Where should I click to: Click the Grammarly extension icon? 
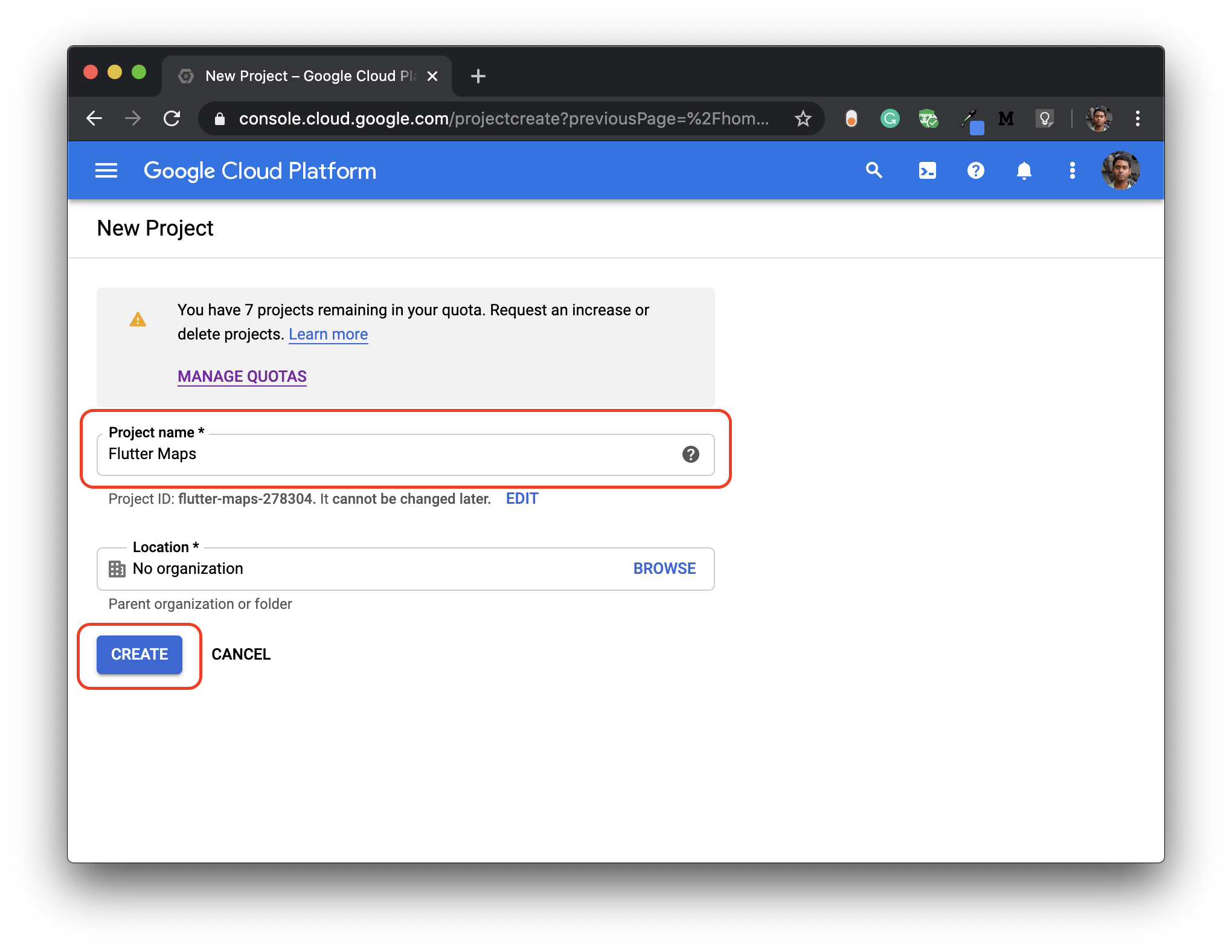pyautogui.click(x=890, y=118)
